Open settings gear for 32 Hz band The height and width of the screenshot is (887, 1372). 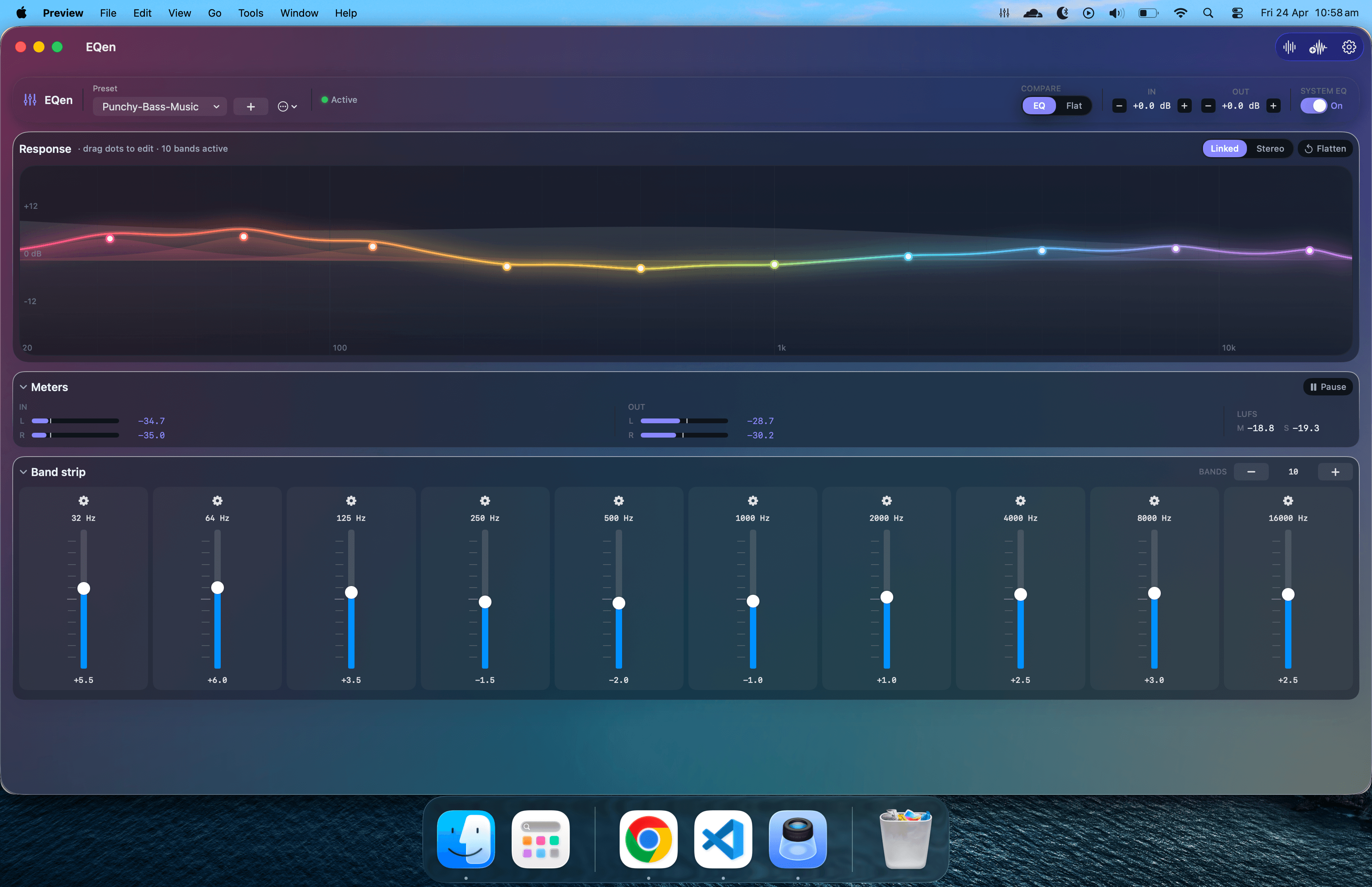pos(83,501)
